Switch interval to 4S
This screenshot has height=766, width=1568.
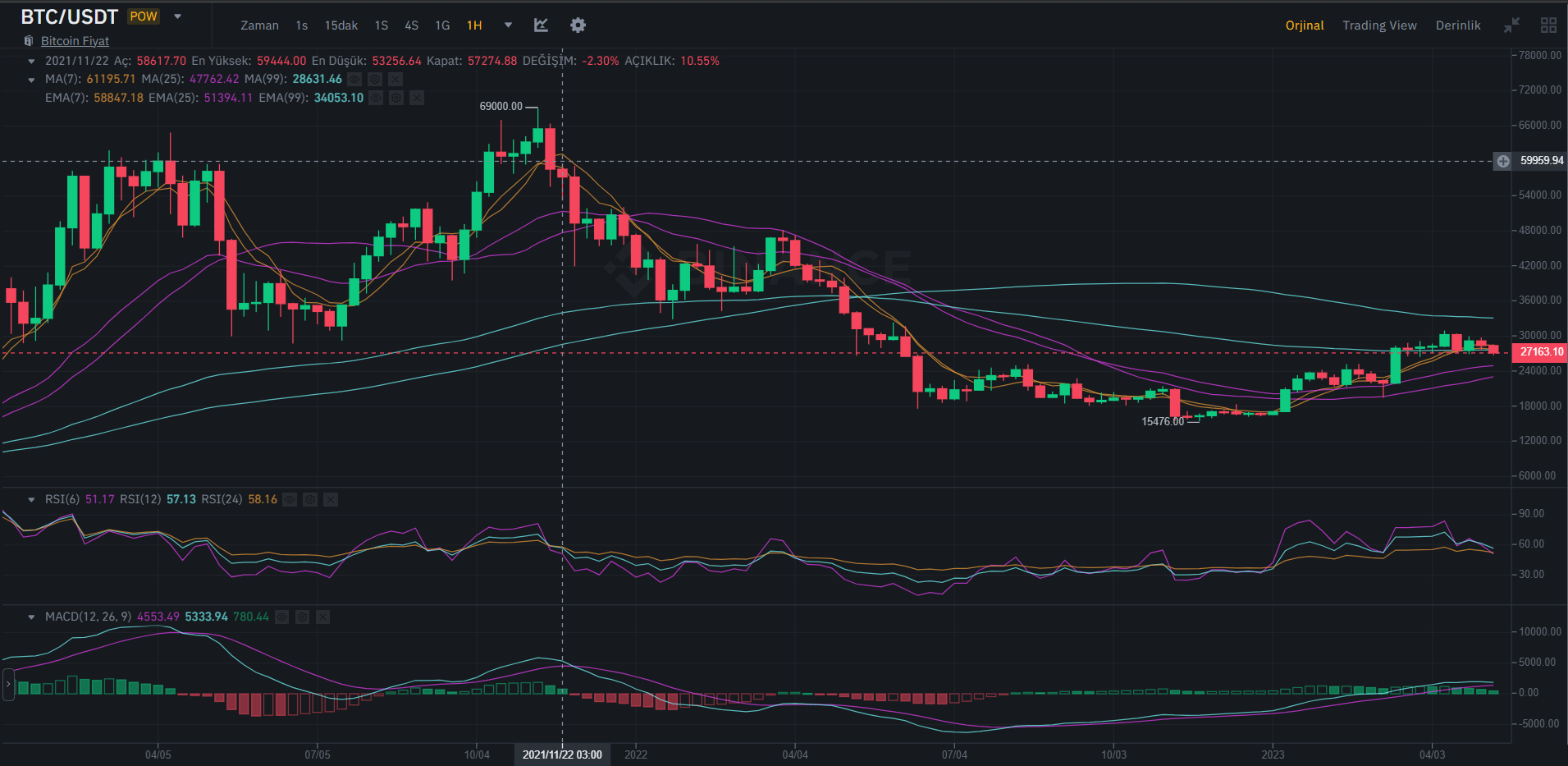(x=411, y=25)
